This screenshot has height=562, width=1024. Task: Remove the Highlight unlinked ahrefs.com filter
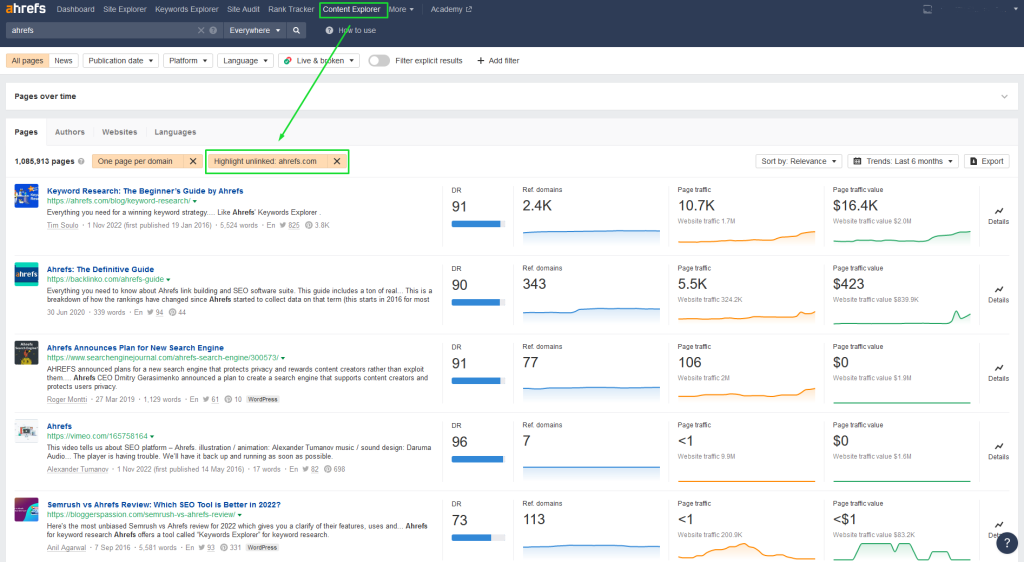pyautogui.click(x=337, y=161)
